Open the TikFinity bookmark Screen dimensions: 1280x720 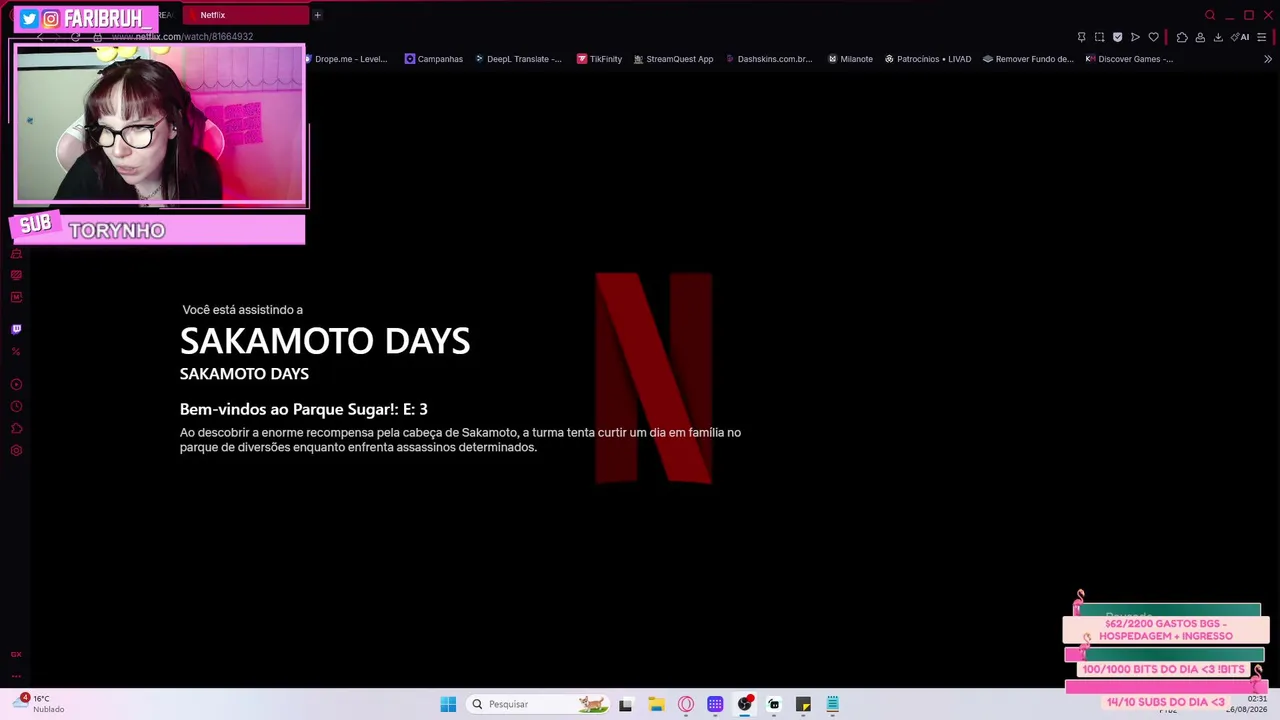click(x=600, y=59)
